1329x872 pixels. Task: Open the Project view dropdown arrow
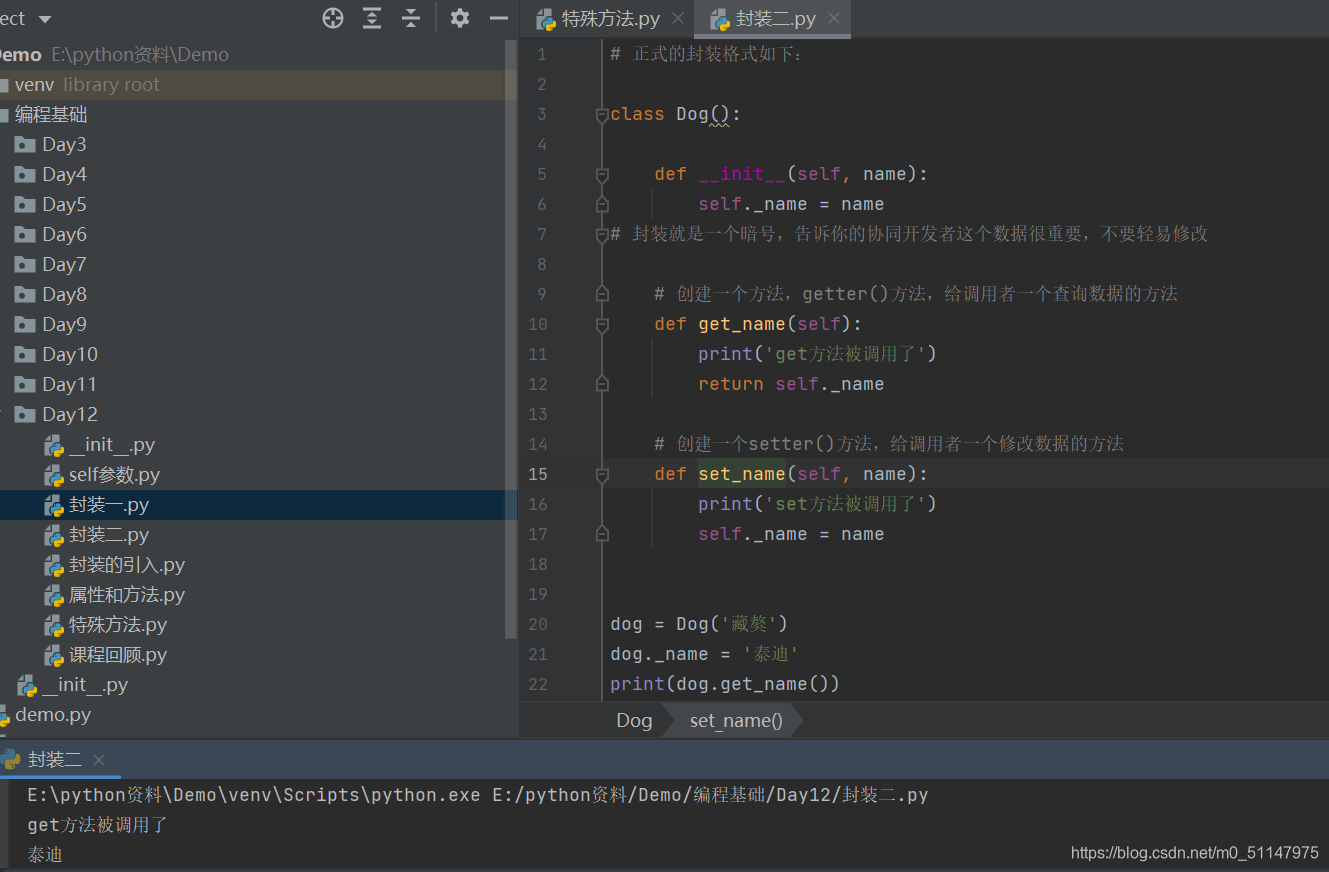tap(44, 19)
